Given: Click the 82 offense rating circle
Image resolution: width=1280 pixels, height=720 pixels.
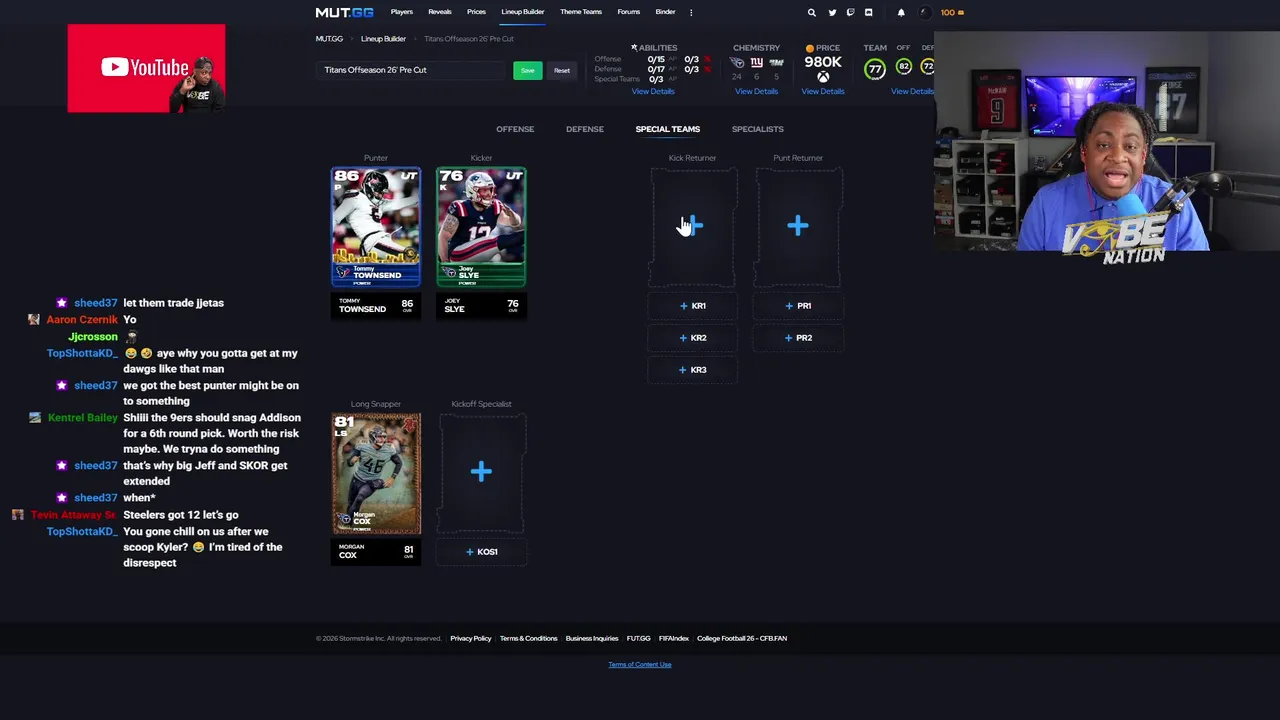Looking at the screenshot, I should (x=904, y=66).
